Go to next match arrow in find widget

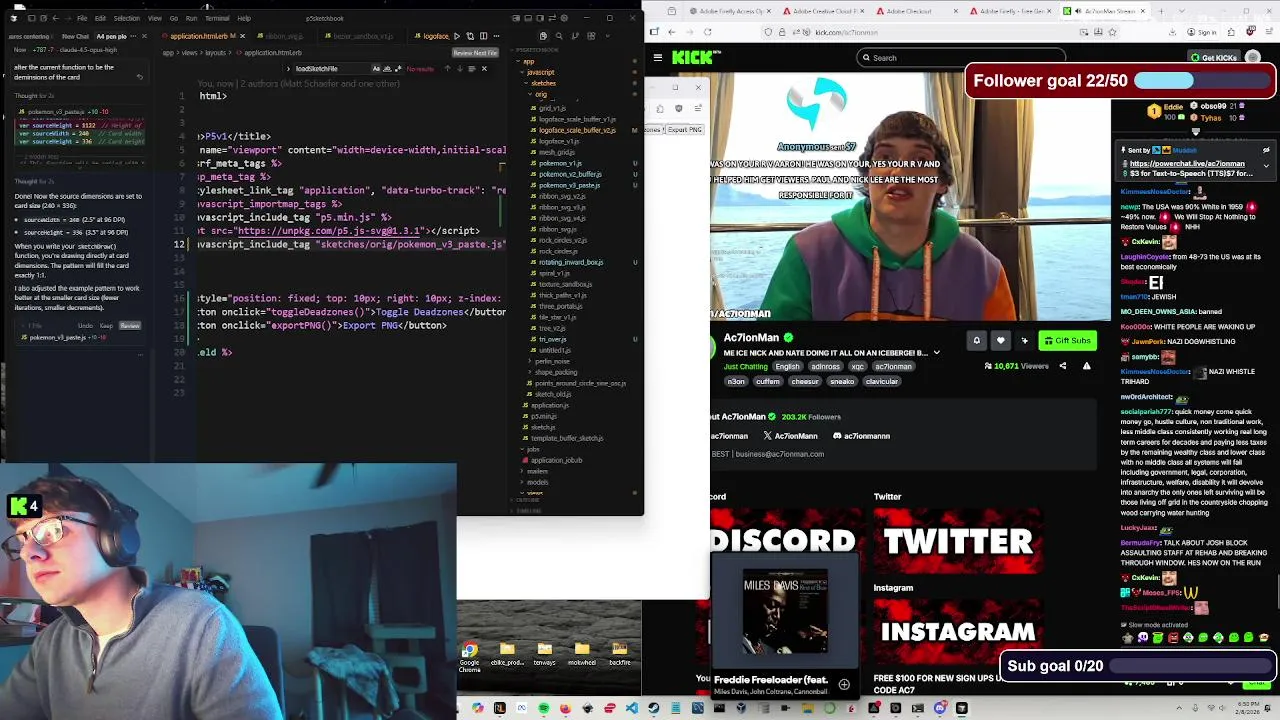(459, 68)
